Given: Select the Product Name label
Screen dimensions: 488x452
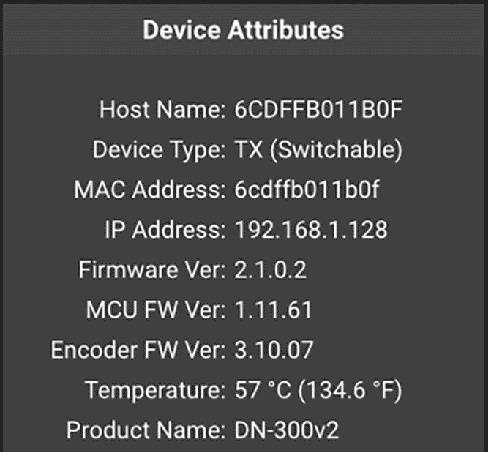Looking at the screenshot, I should pos(146,430).
